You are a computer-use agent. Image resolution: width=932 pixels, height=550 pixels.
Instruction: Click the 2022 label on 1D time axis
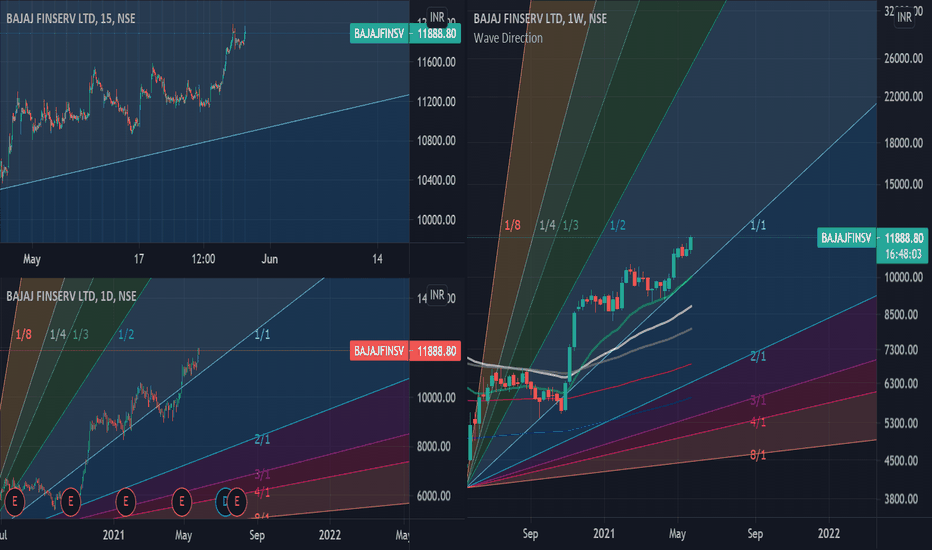(x=330, y=535)
